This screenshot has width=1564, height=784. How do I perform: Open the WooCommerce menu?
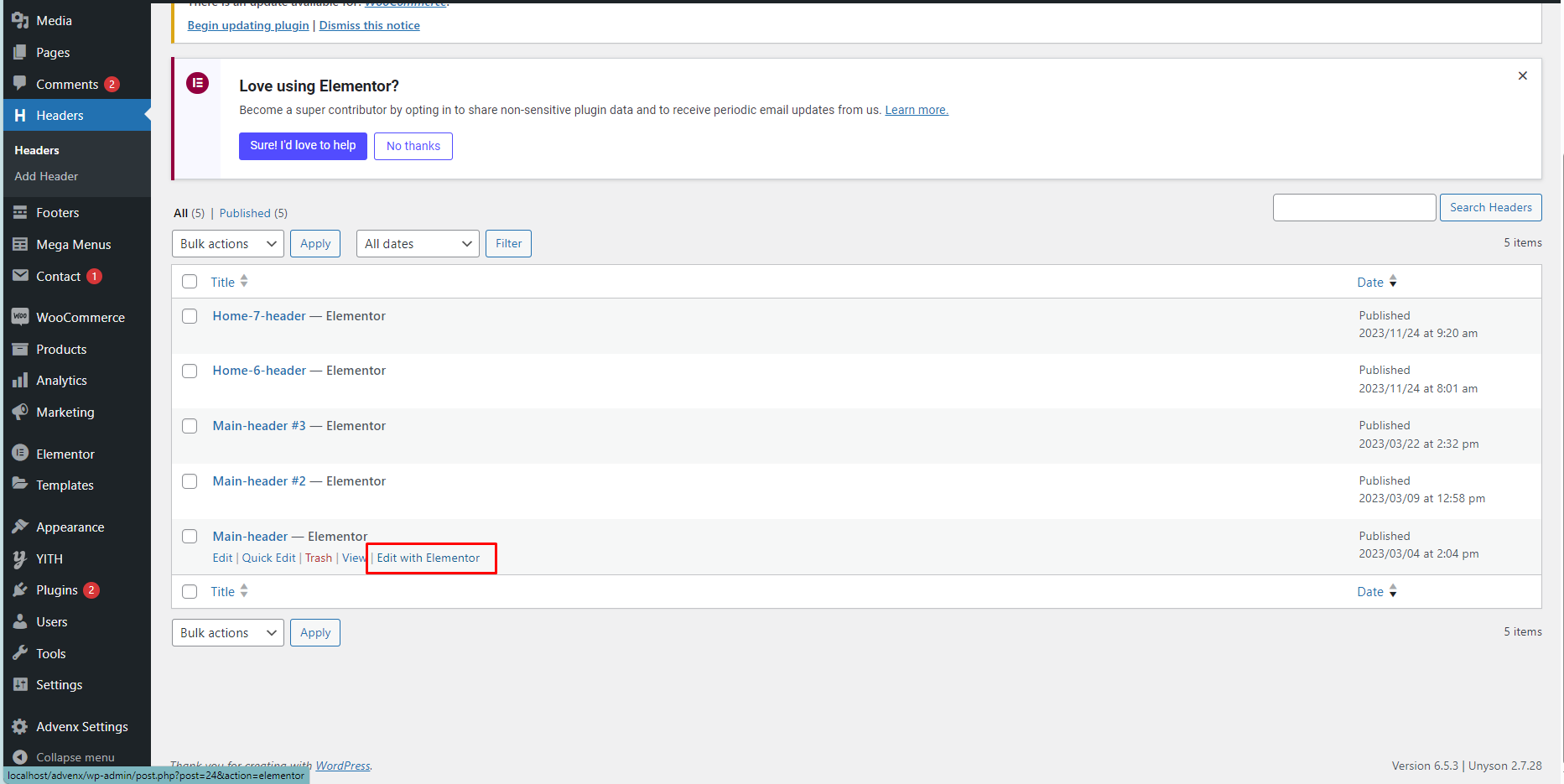coord(77,317)
